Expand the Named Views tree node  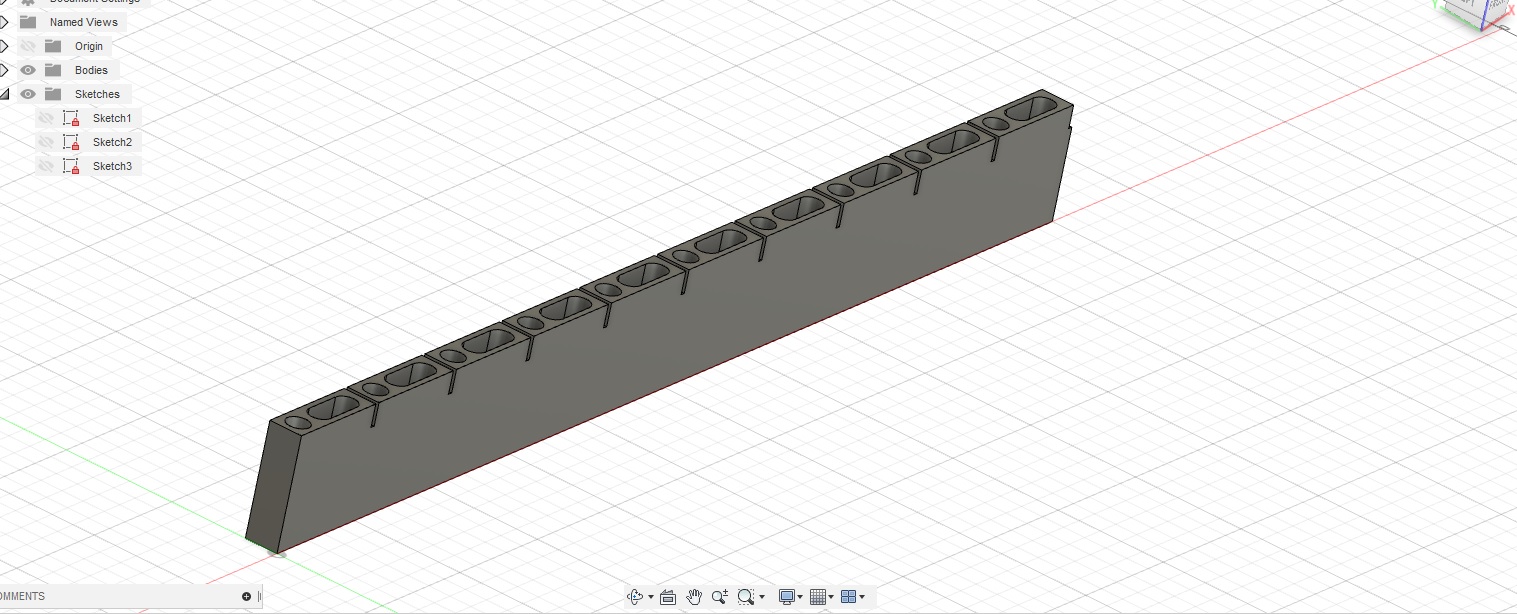(x=4, y=22)
